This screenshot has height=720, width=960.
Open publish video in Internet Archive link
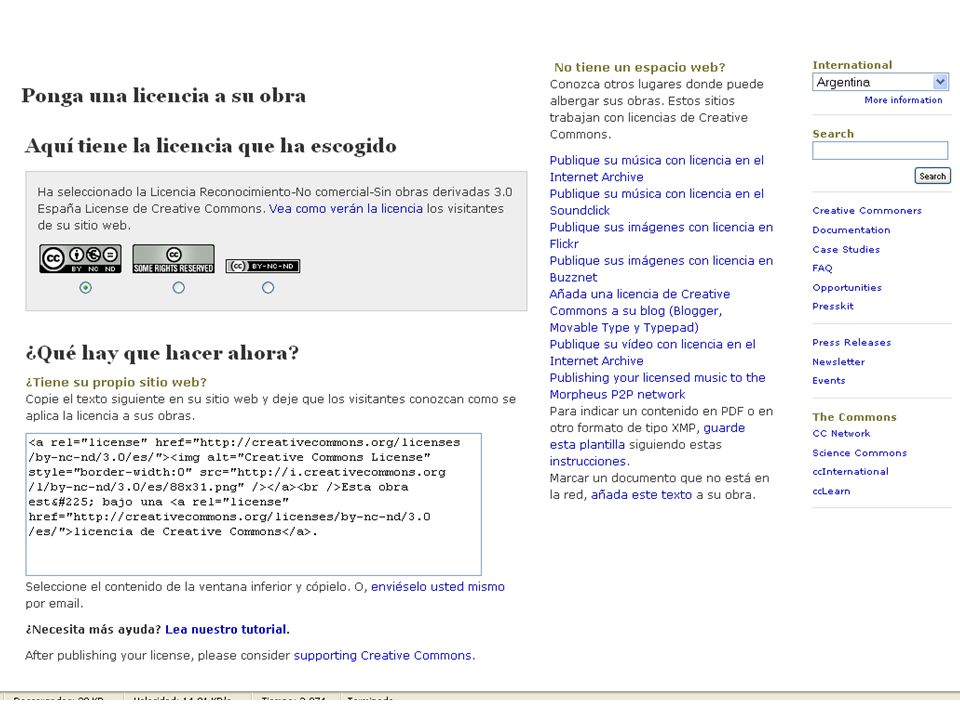[x=653, y=353]
